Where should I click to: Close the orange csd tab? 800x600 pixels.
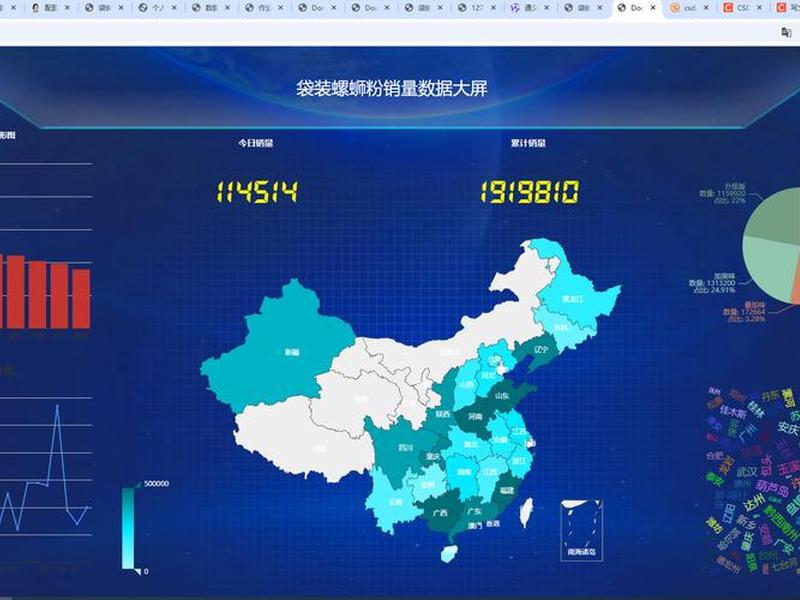coord(706,8)
